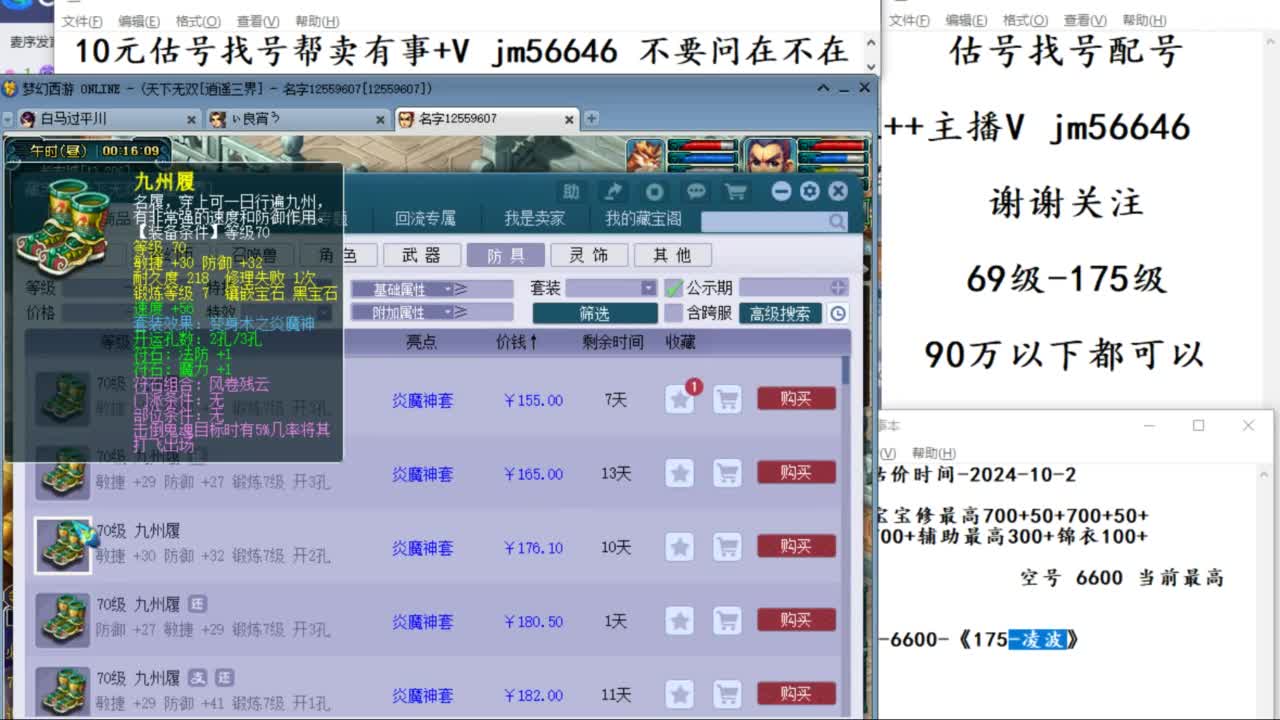The height and width of the screenshot is (720, 1280).
Task: Open 编辑(E) menu in right notepad window
Action: click(966, 20)
